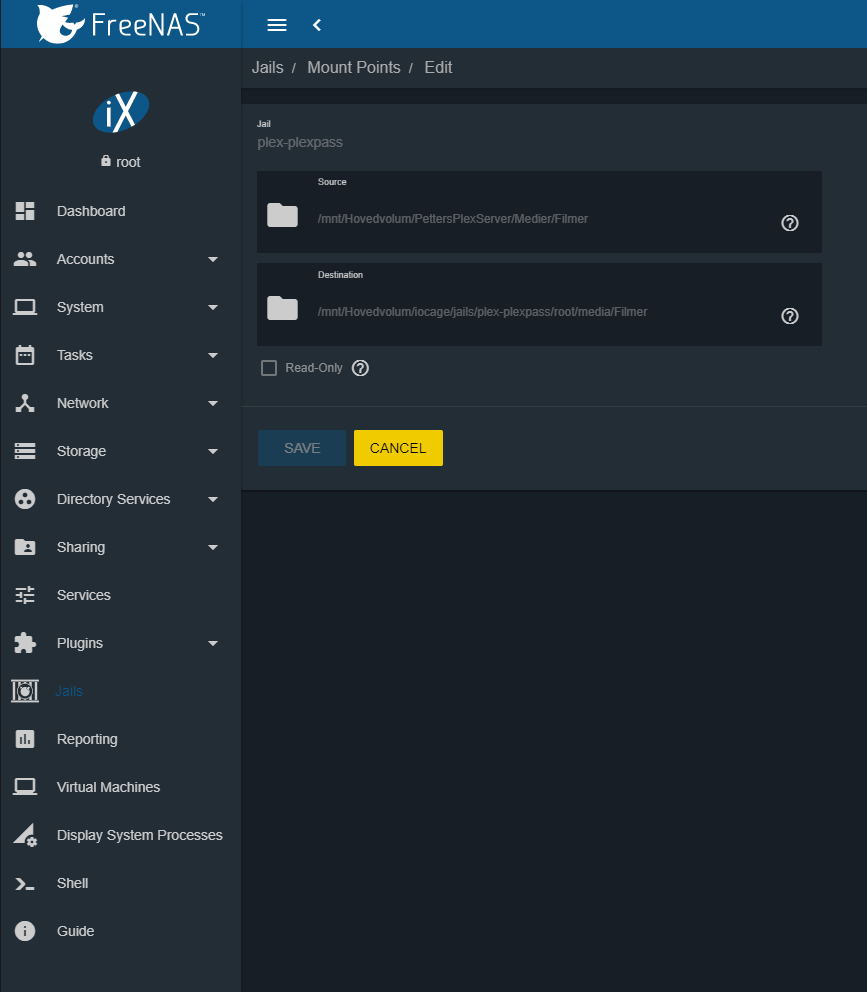The image size is (867, 992).
Task: Collapse sidebar with the left chevron
Action: (x=317, y=25)
